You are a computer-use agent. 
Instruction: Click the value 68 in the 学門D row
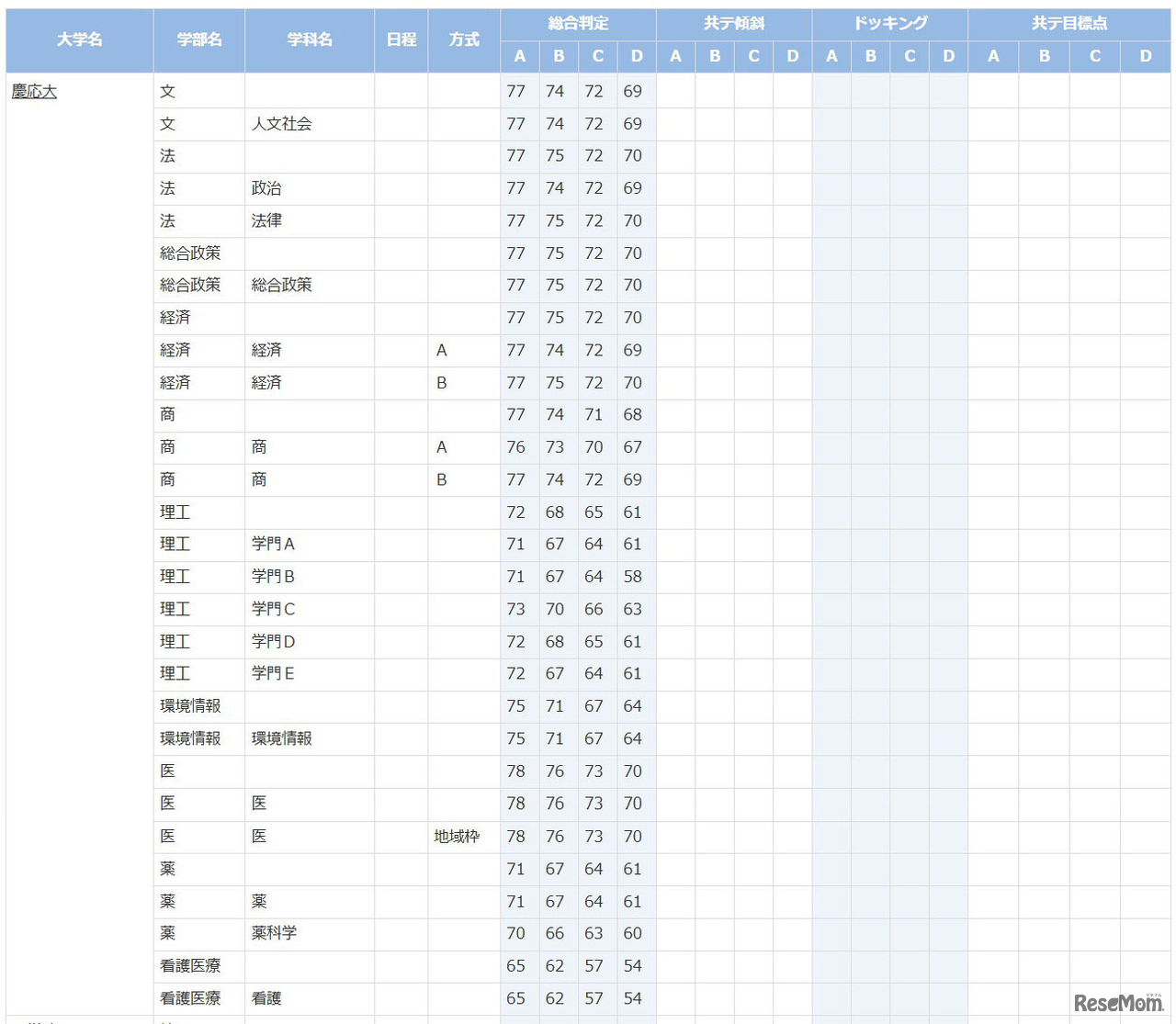(x=555, y=642)
